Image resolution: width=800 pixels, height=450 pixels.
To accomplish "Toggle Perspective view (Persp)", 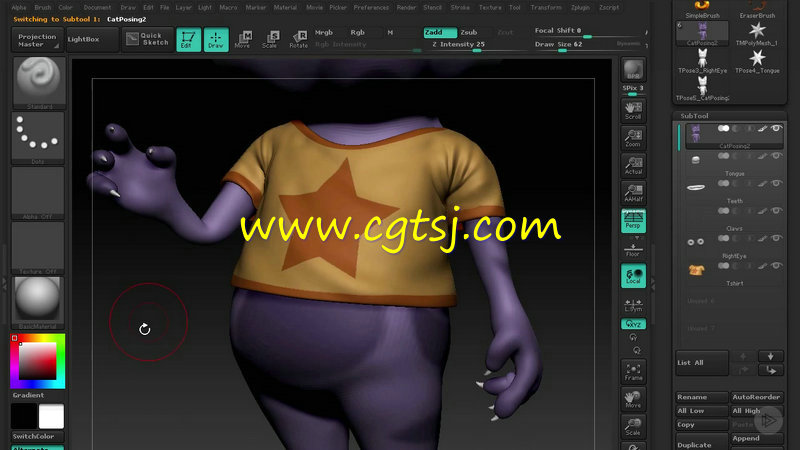I will (x=633, y=221).
